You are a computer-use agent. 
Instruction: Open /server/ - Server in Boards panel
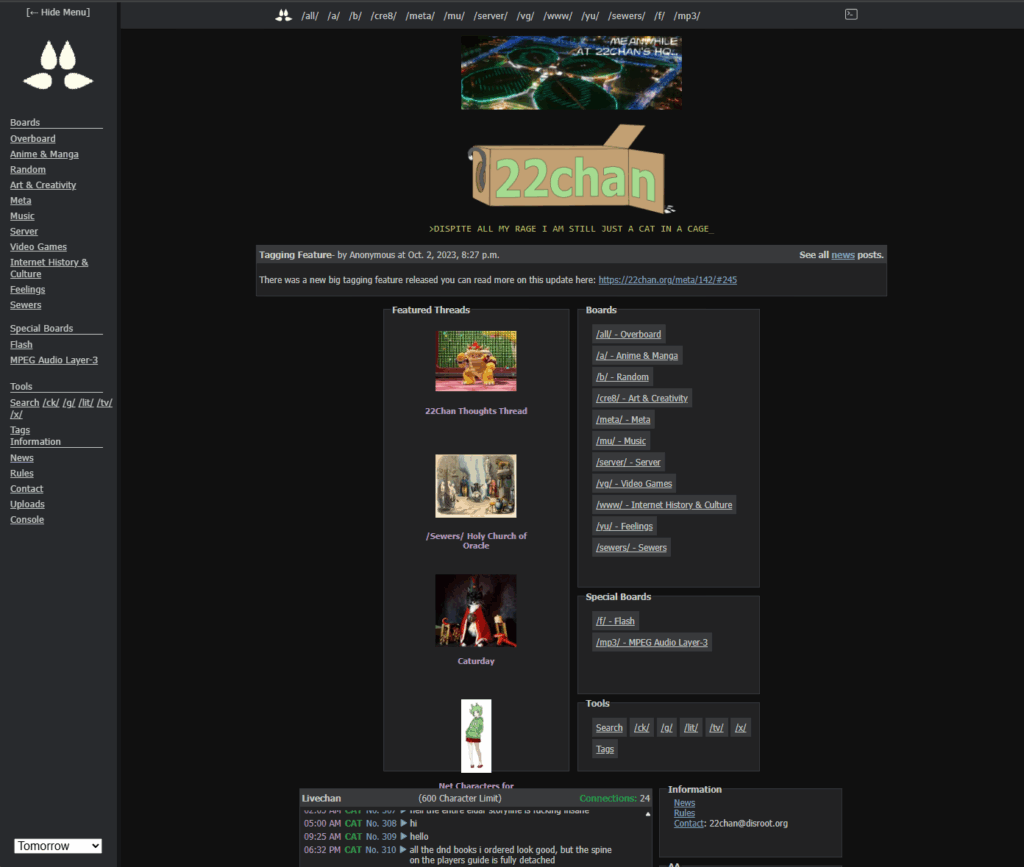[x=628, y=462]
